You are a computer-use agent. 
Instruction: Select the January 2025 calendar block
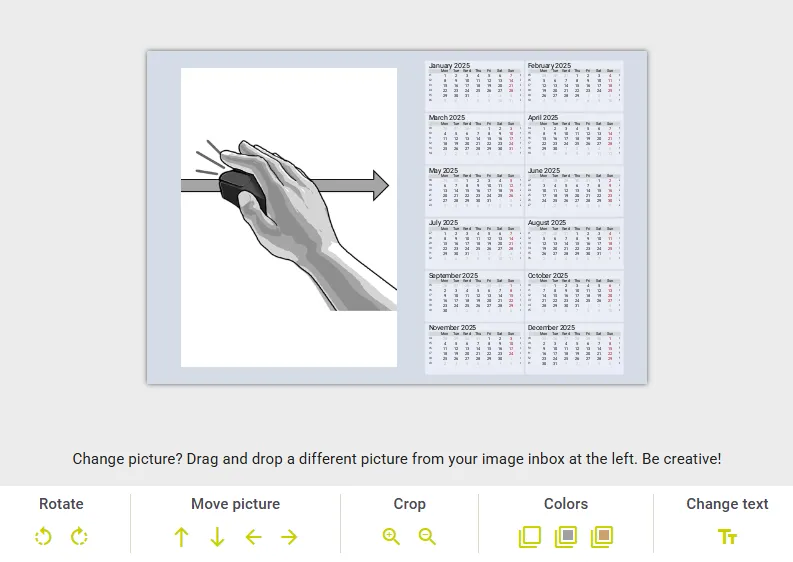[474, 86]
